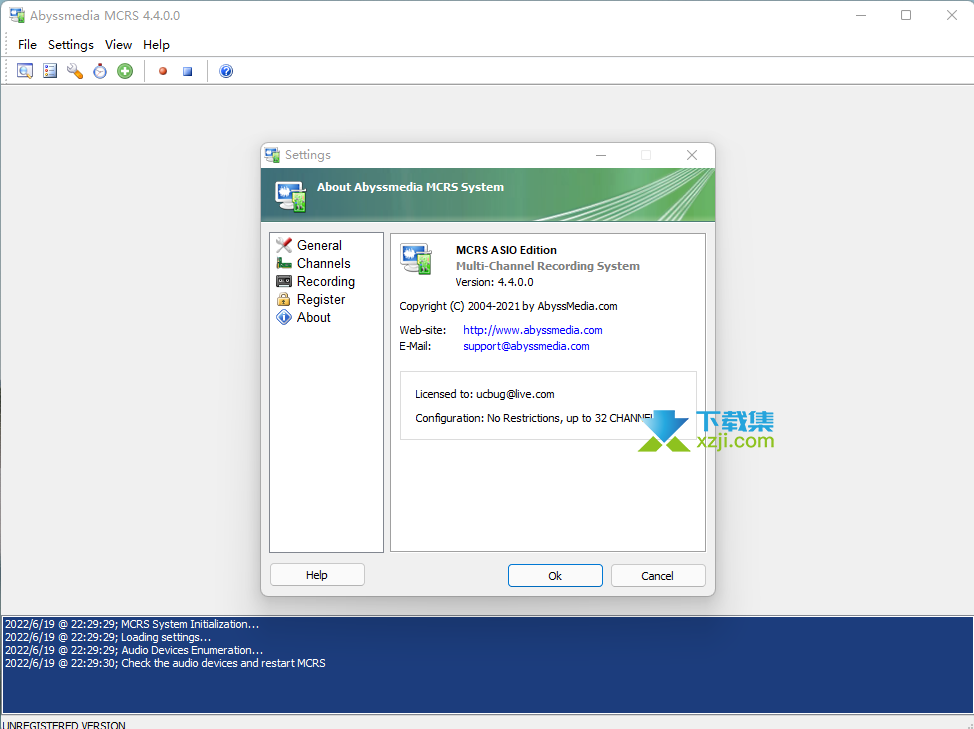
Task: Click the Recording cassette icon
Action: pos(284,281)
